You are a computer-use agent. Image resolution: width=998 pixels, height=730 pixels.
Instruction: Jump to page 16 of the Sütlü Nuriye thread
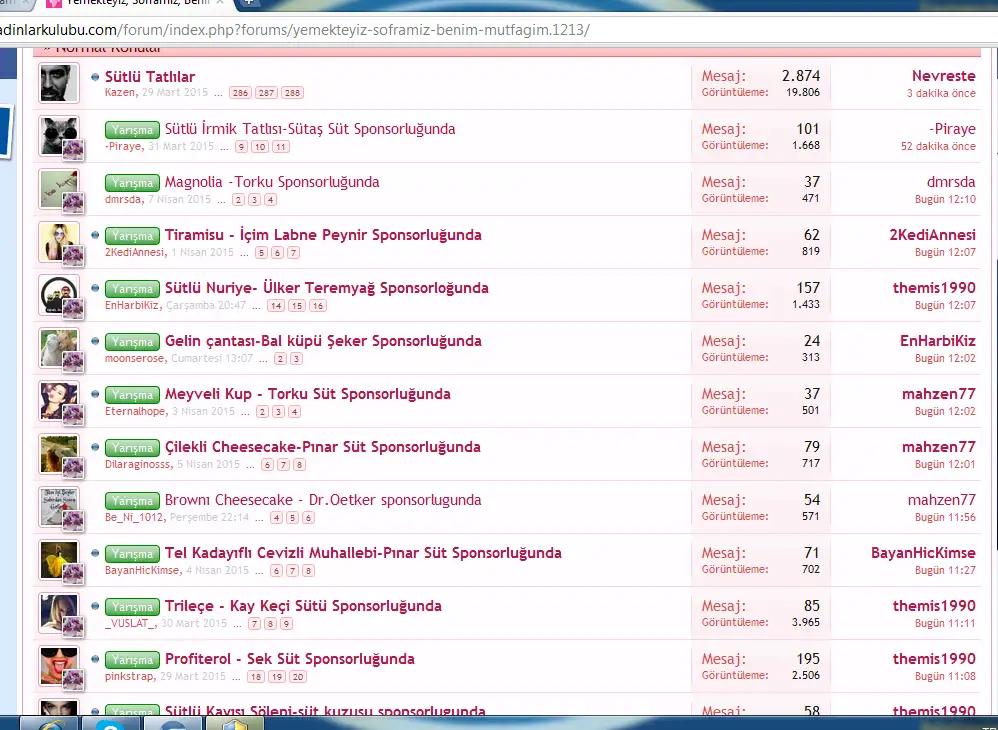(317, 305)
